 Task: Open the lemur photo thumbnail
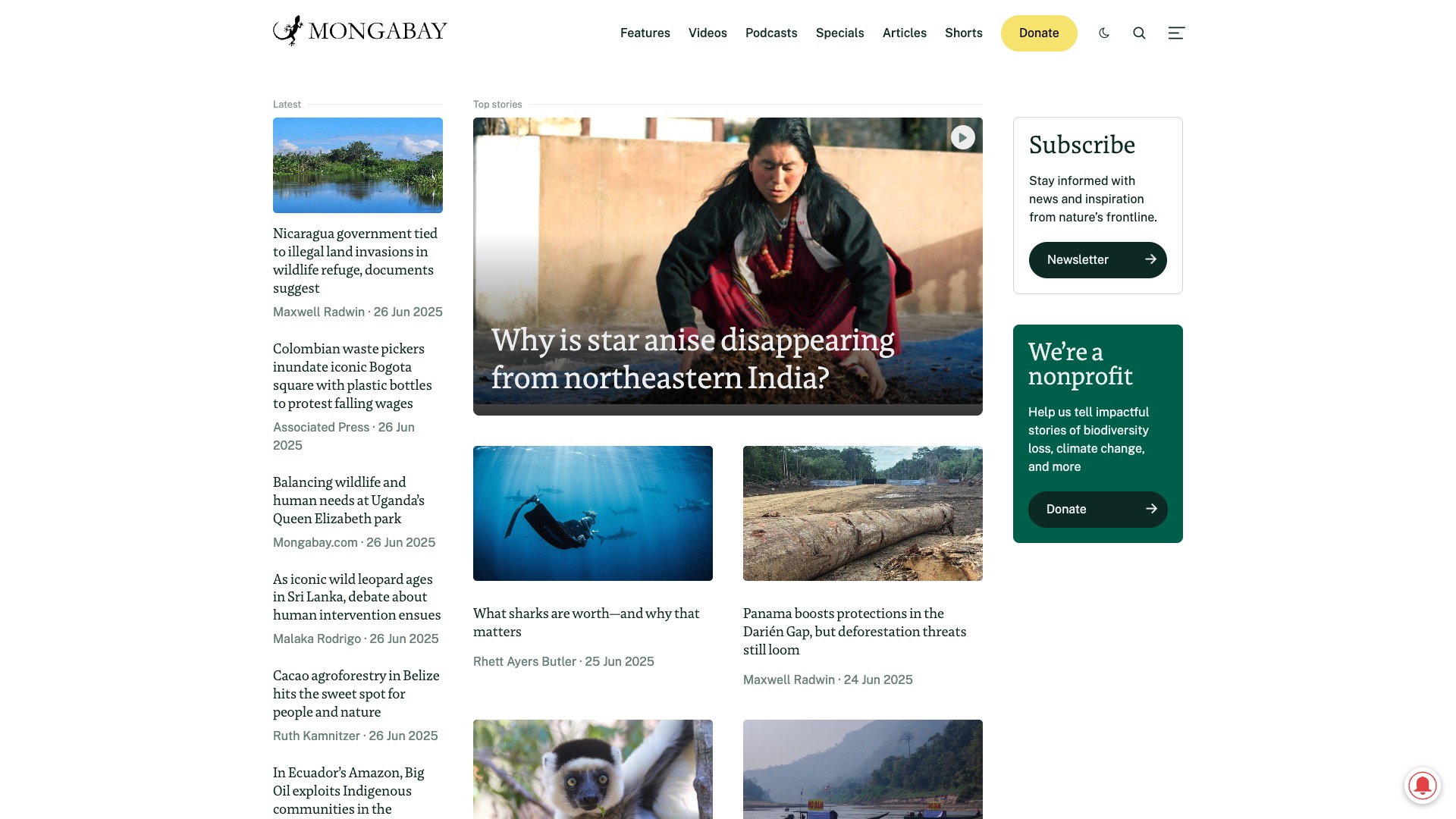593,769
